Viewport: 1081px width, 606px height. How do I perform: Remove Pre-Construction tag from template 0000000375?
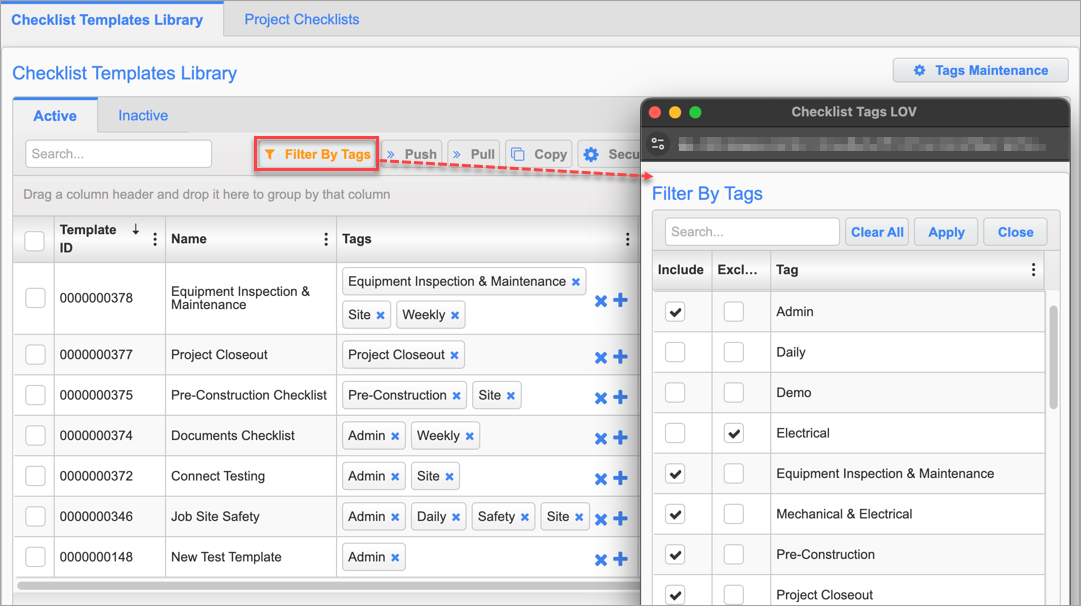pos(456,396)
